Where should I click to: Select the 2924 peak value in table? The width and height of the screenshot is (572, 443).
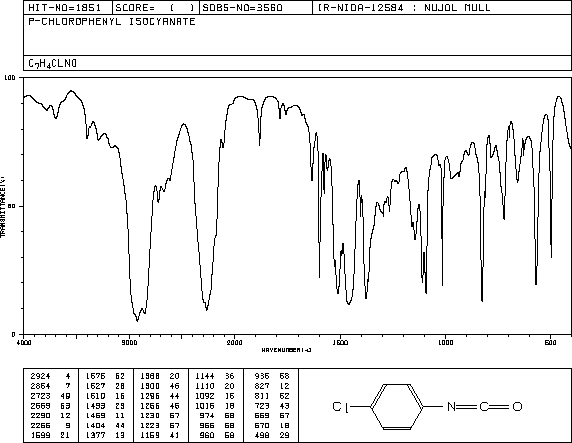click(x=40, y=376)
